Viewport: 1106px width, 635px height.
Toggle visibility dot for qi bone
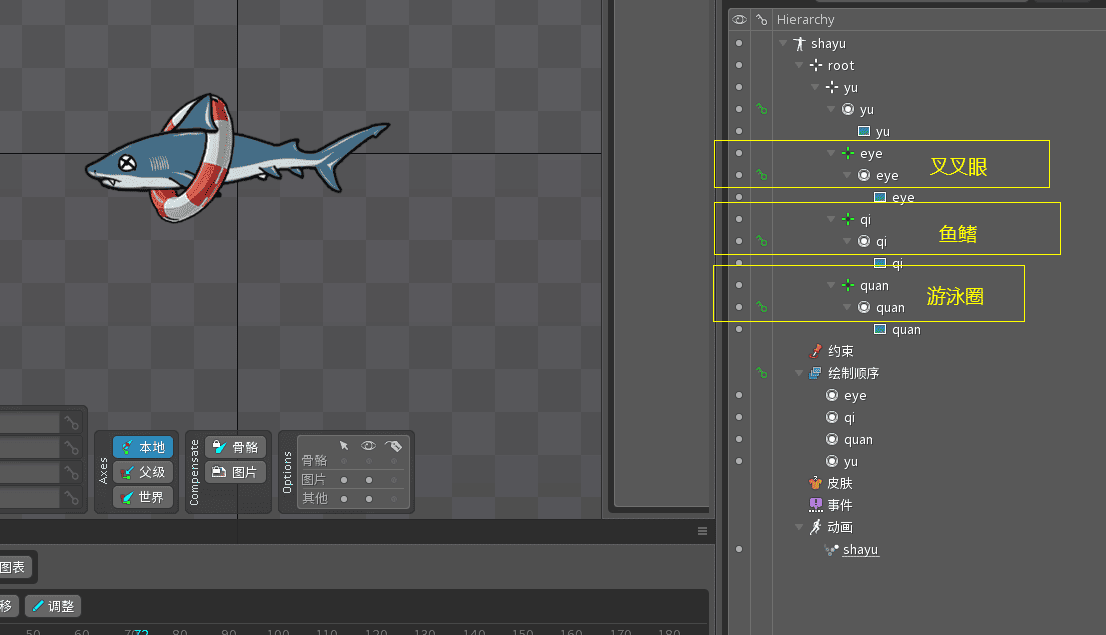pos(739,219)
